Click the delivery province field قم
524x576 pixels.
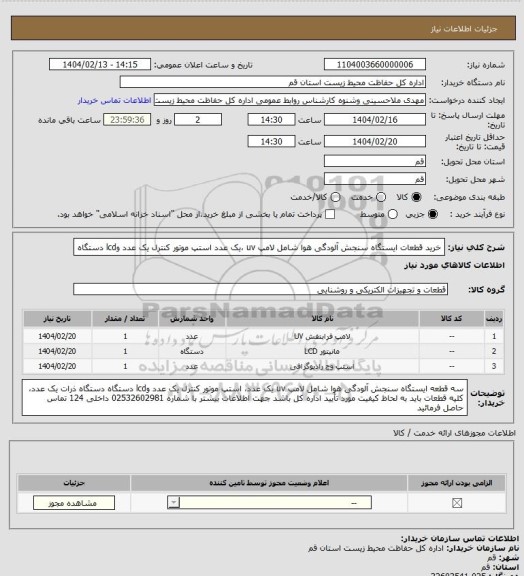375,161
